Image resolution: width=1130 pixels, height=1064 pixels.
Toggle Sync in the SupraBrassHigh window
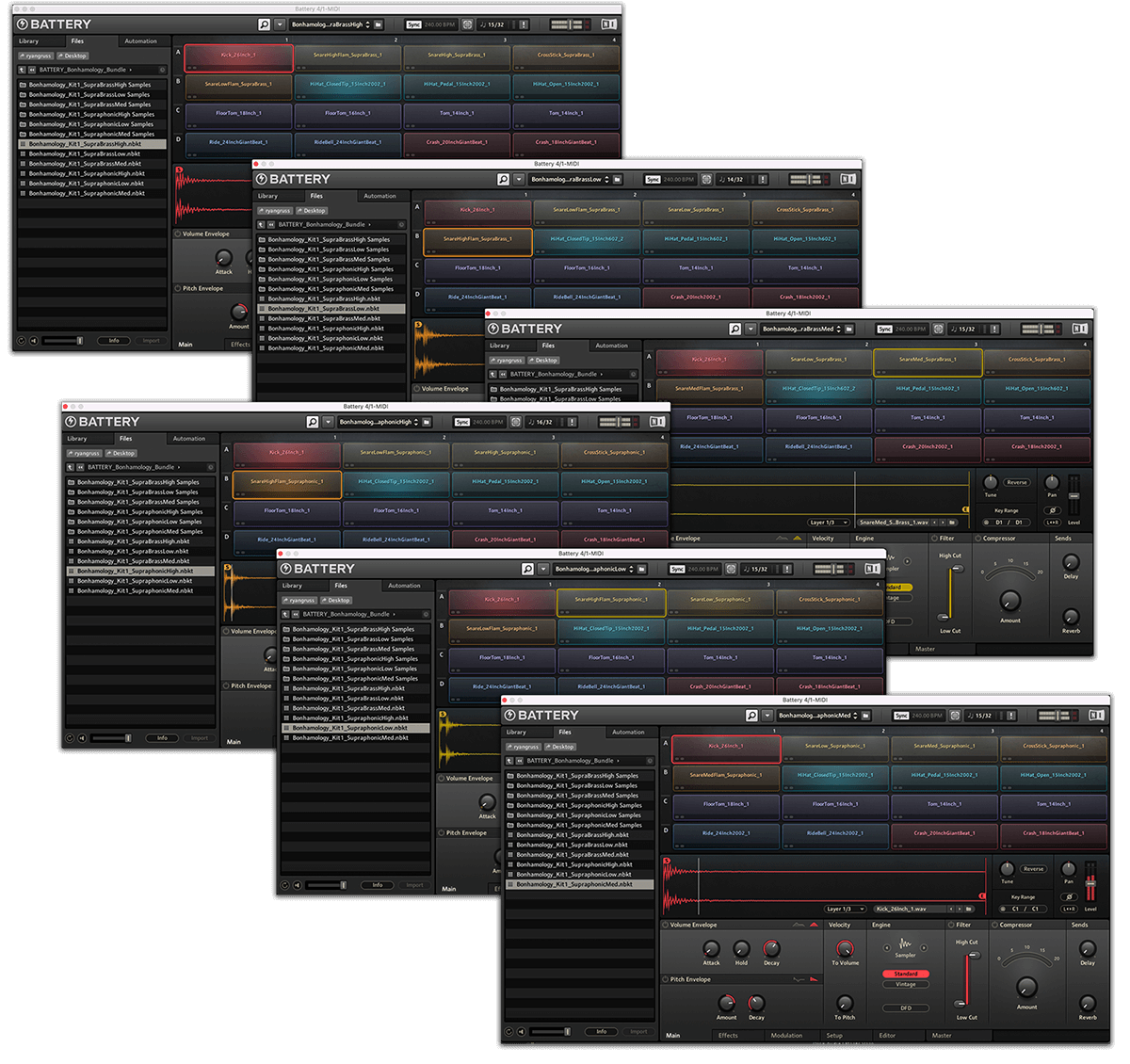pyautogui.click(x=414, y=24)
